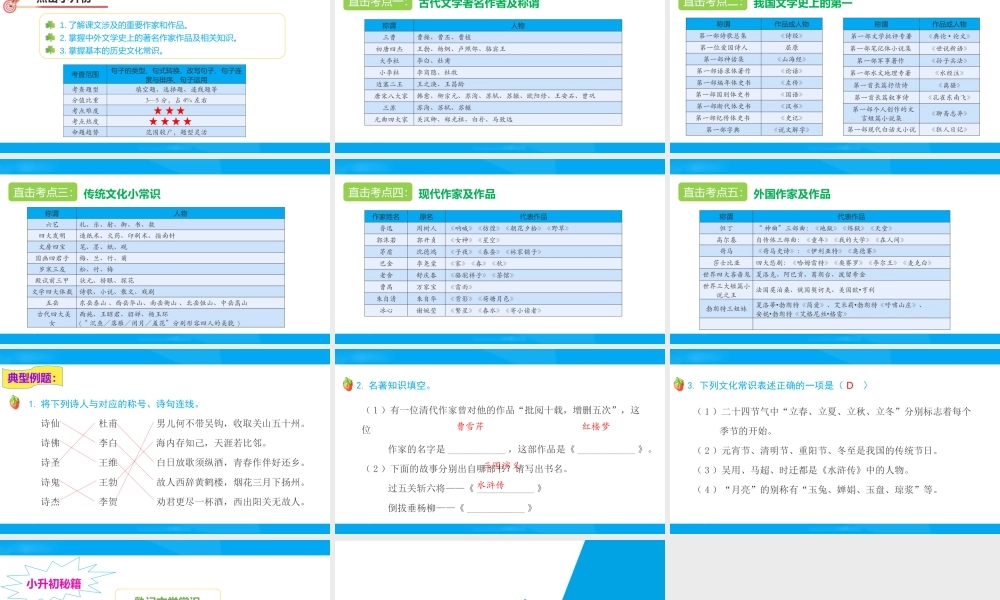Click the 考查范围 table header cell
This screenshot has width=1000, height=600.
click(x=85, y=75)
